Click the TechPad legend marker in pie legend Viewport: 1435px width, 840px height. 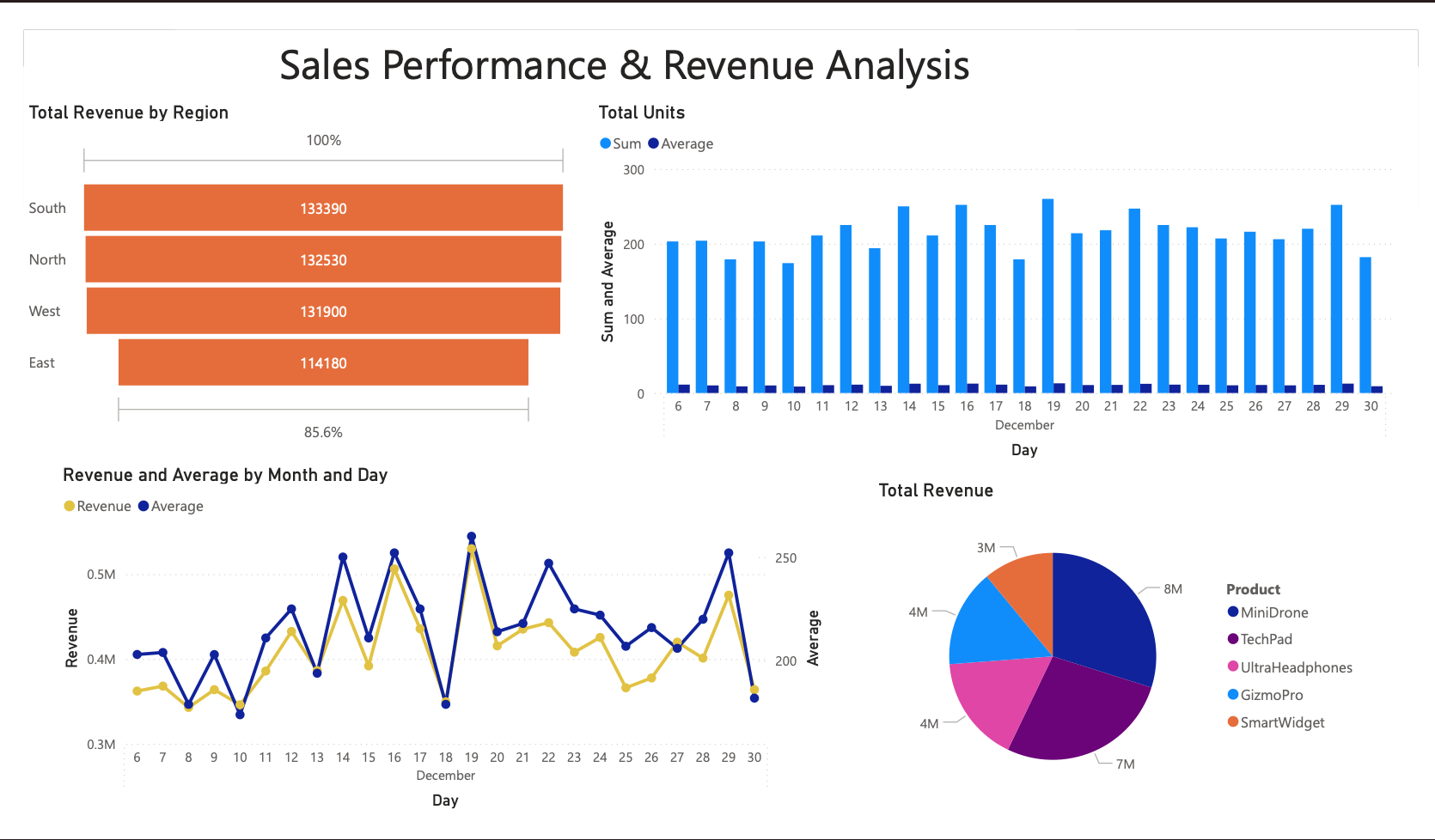point(1234,639)
